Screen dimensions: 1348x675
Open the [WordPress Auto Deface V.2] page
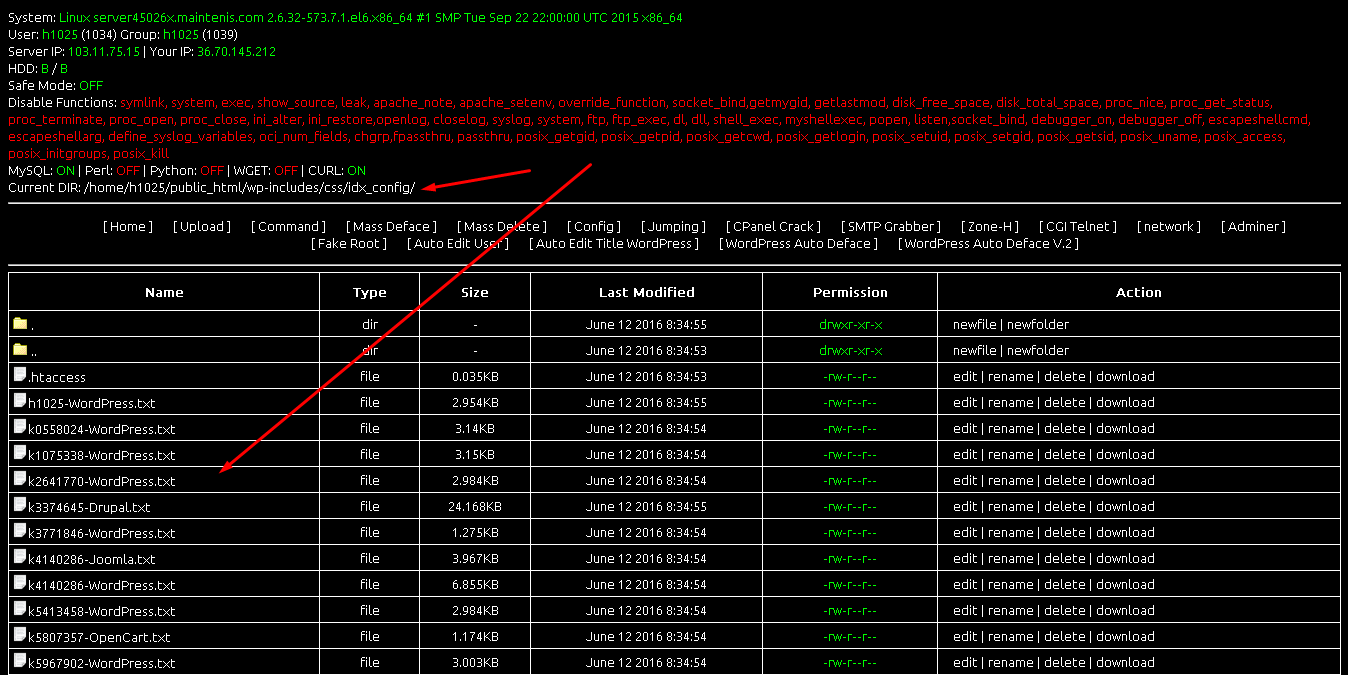point(987,243)
